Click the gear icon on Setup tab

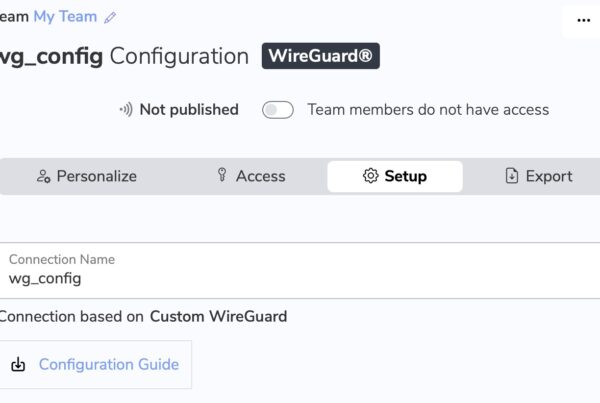370,176
